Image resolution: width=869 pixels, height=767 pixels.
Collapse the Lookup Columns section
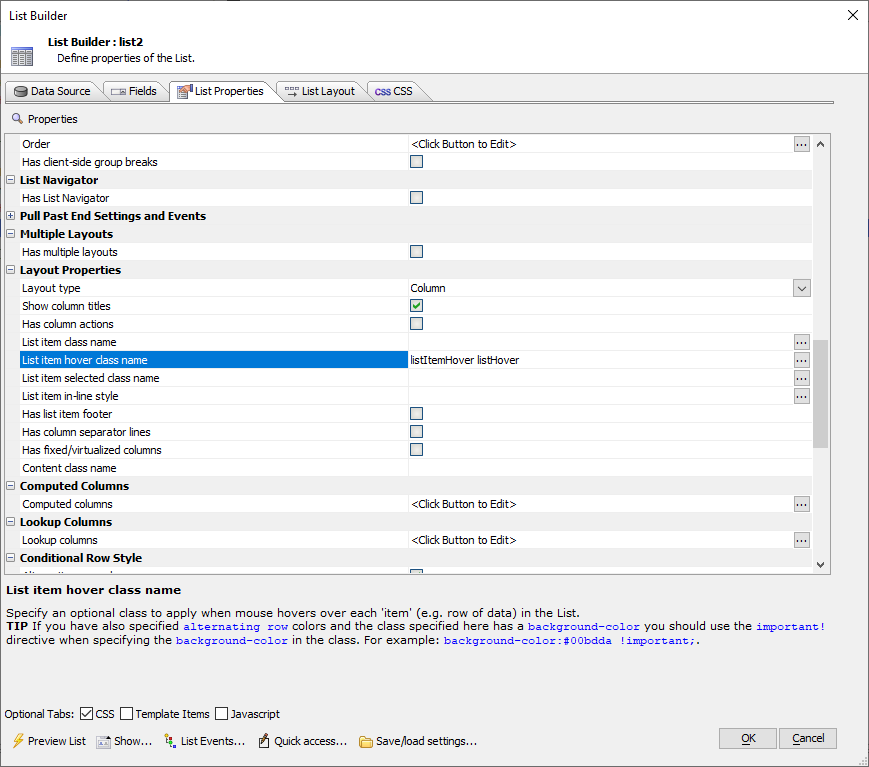(11, 521)
